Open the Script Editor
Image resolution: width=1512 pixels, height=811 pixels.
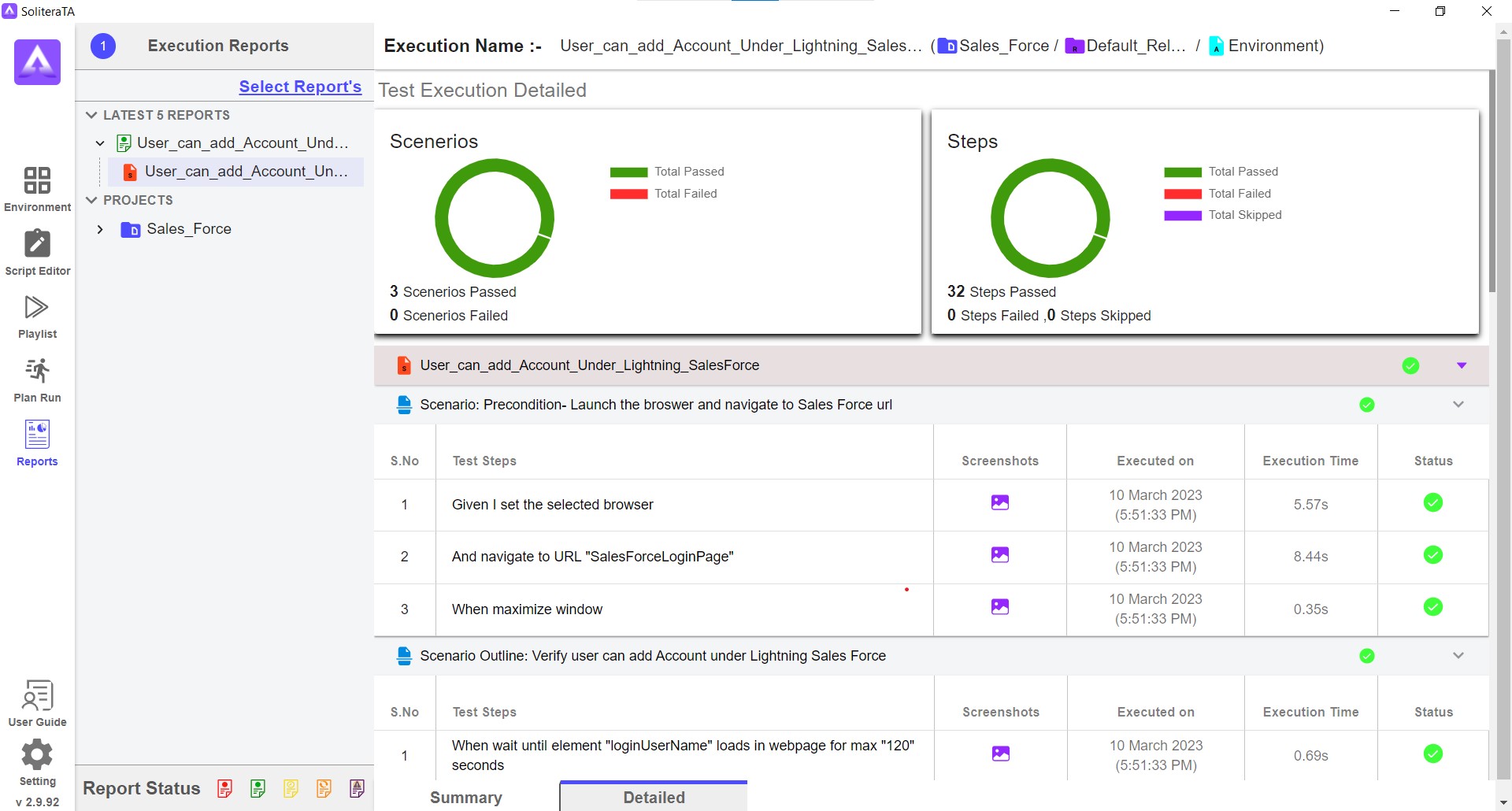37,253
